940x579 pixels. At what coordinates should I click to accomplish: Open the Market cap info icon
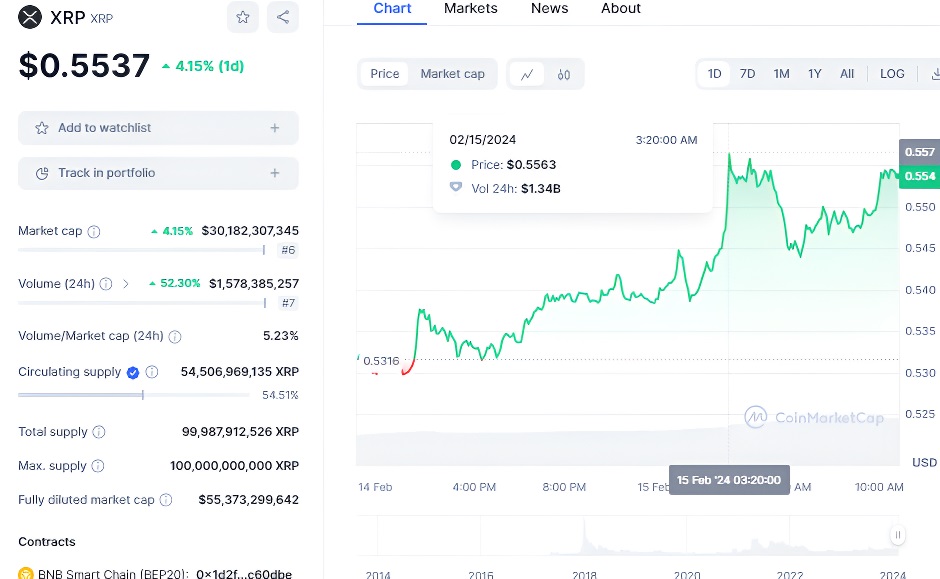pyautogui.click(x=94, y=231)
